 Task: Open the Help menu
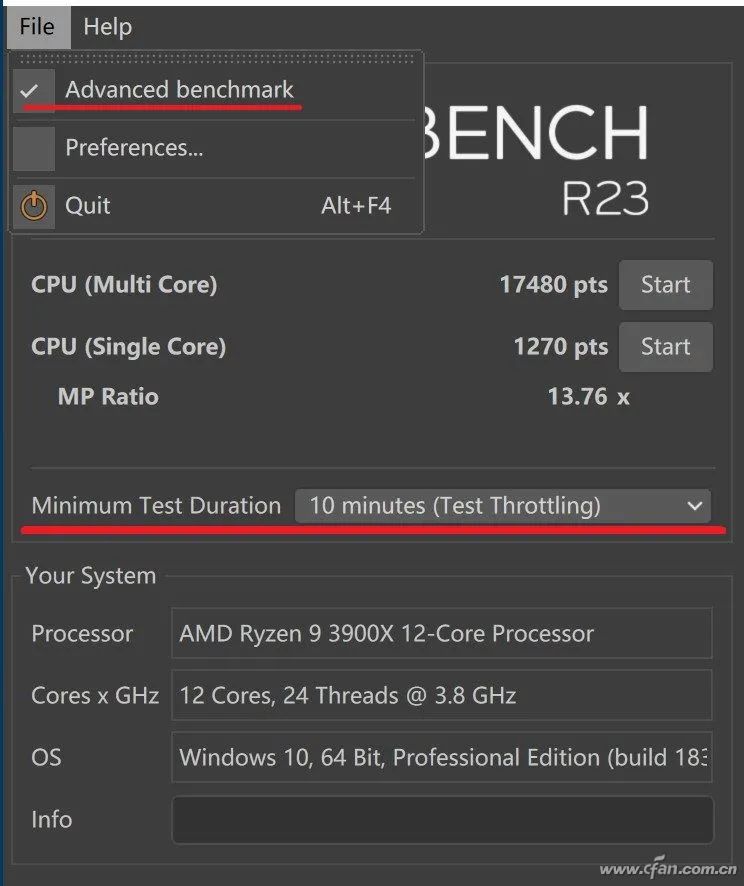point(107,27)
